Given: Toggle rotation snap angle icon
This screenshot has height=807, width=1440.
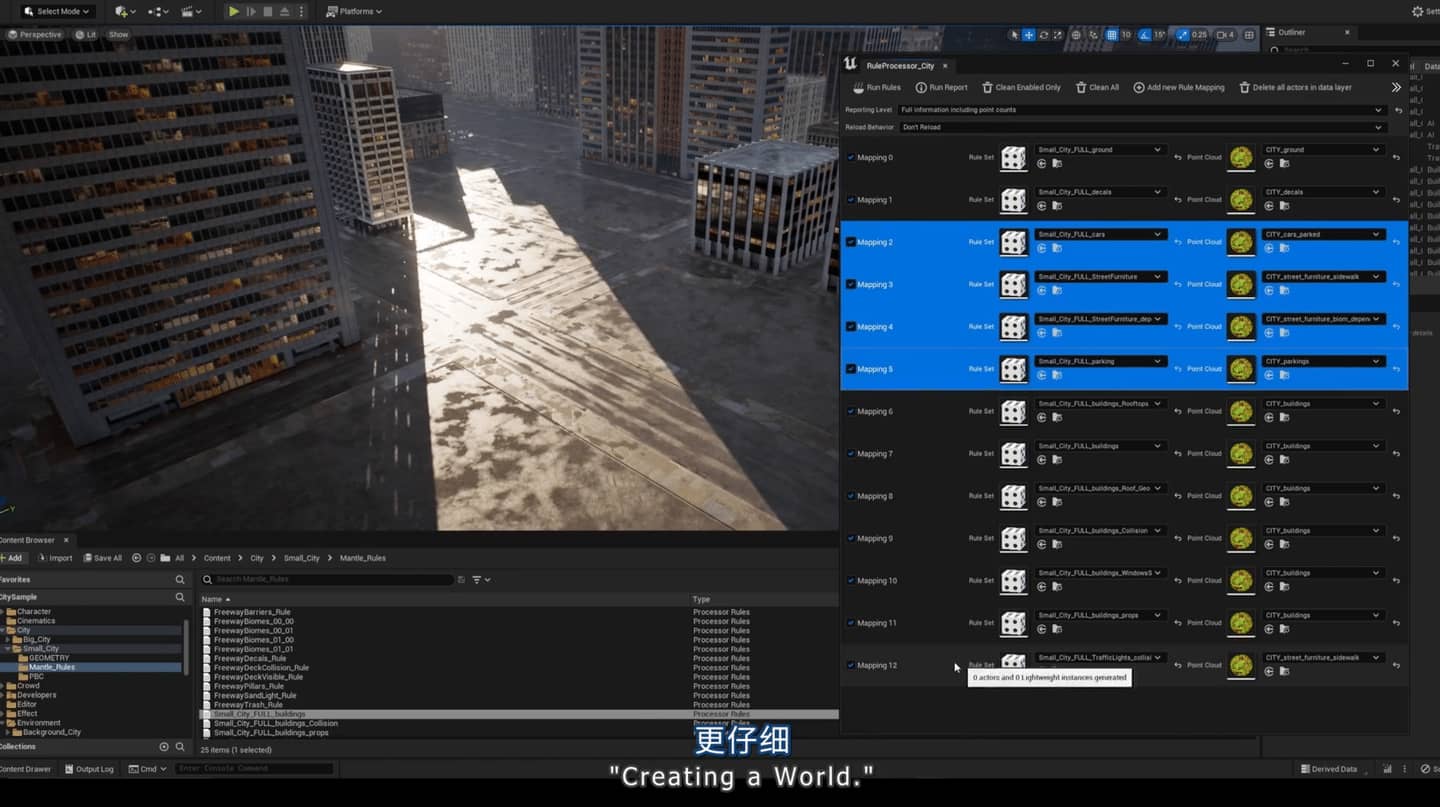Looking at the screenshot, I should coord(1146,34).
